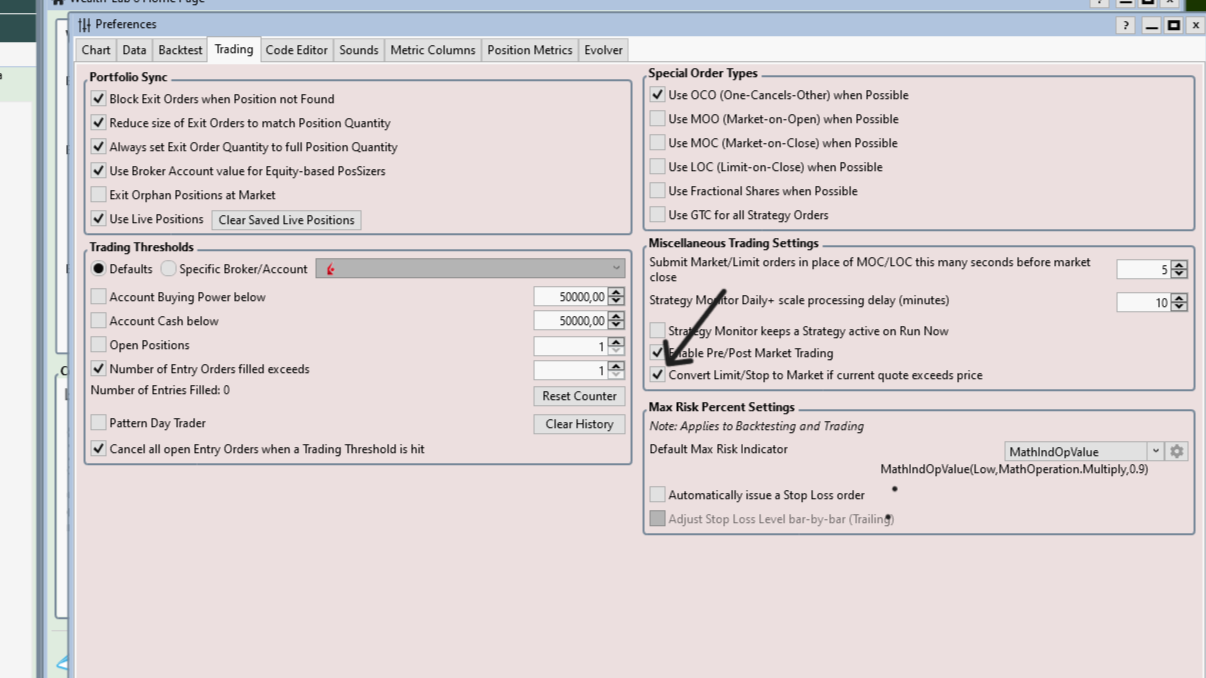Switch to the Backtest tab
This screenshot has height=678, width=1206.
(180, 50)
